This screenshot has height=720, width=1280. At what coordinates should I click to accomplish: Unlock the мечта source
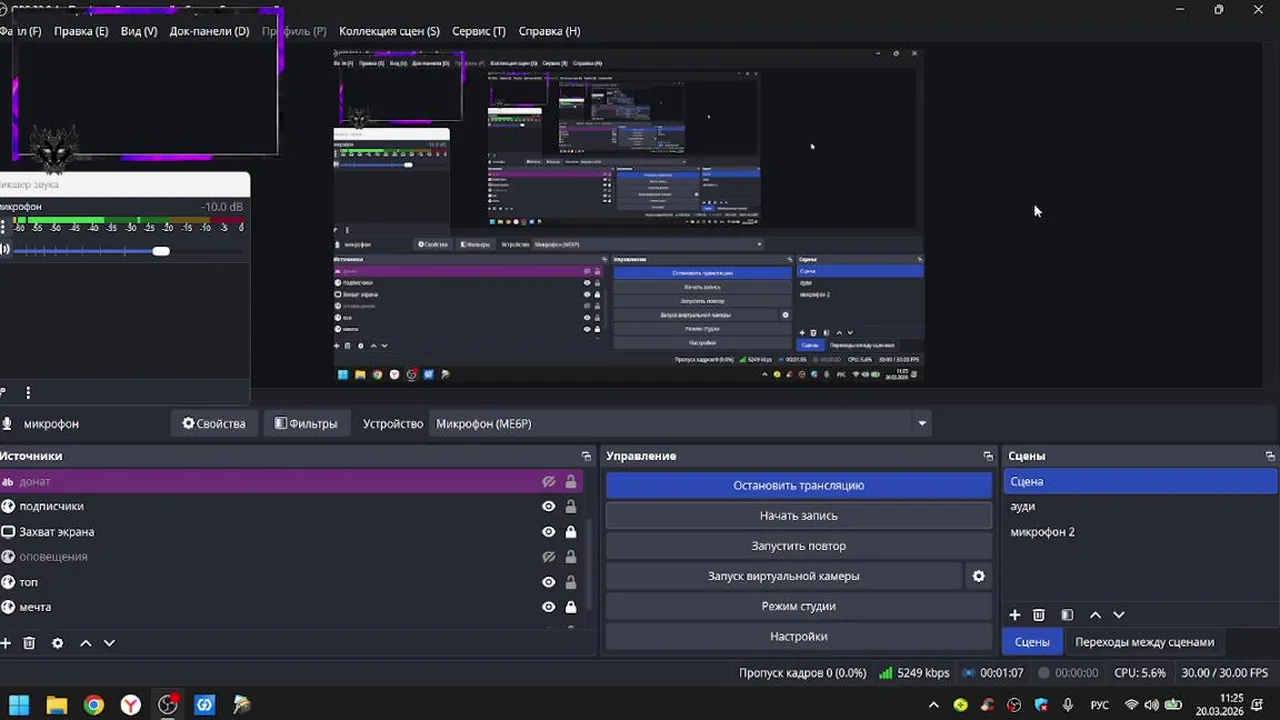click(571, 607)
